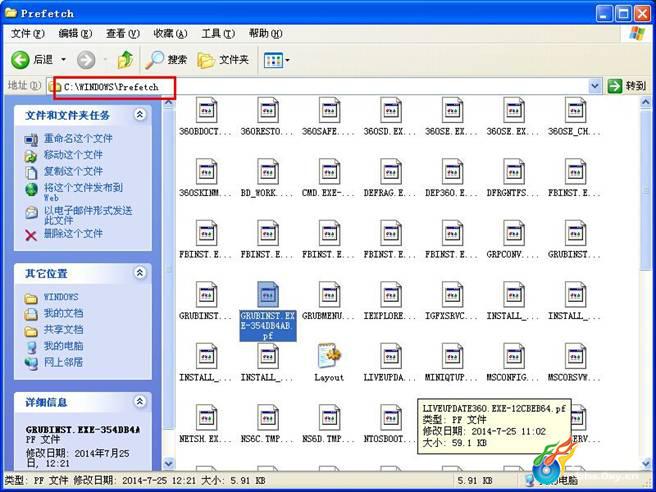This screenshot has height=492, width=656.
Task: Select the 360RESTO file icon
Action: click(x=267, y=110)
